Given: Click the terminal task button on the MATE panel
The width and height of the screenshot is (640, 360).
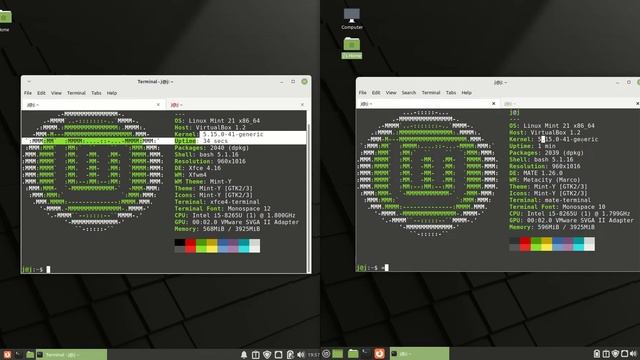Looking at the screenshot, I should coord(419,353).
